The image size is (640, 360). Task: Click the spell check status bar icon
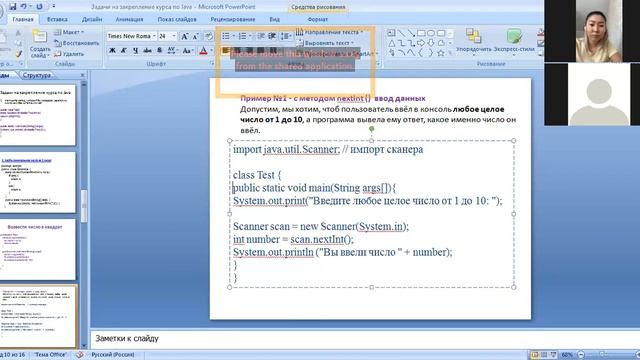79,355
